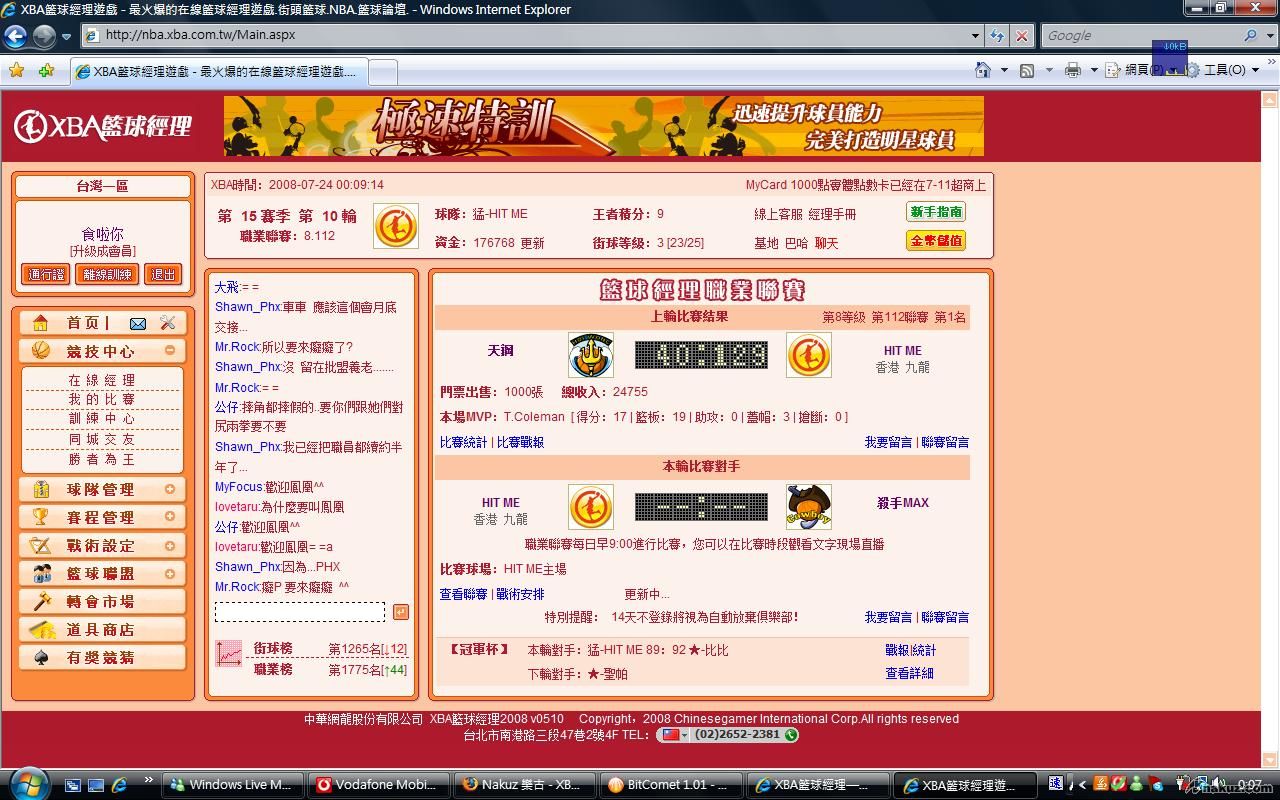Viewport: 1280px width, 800px height.
Task: Click the 升级成會員 upgrade link
Action: (x=102, y=251)
